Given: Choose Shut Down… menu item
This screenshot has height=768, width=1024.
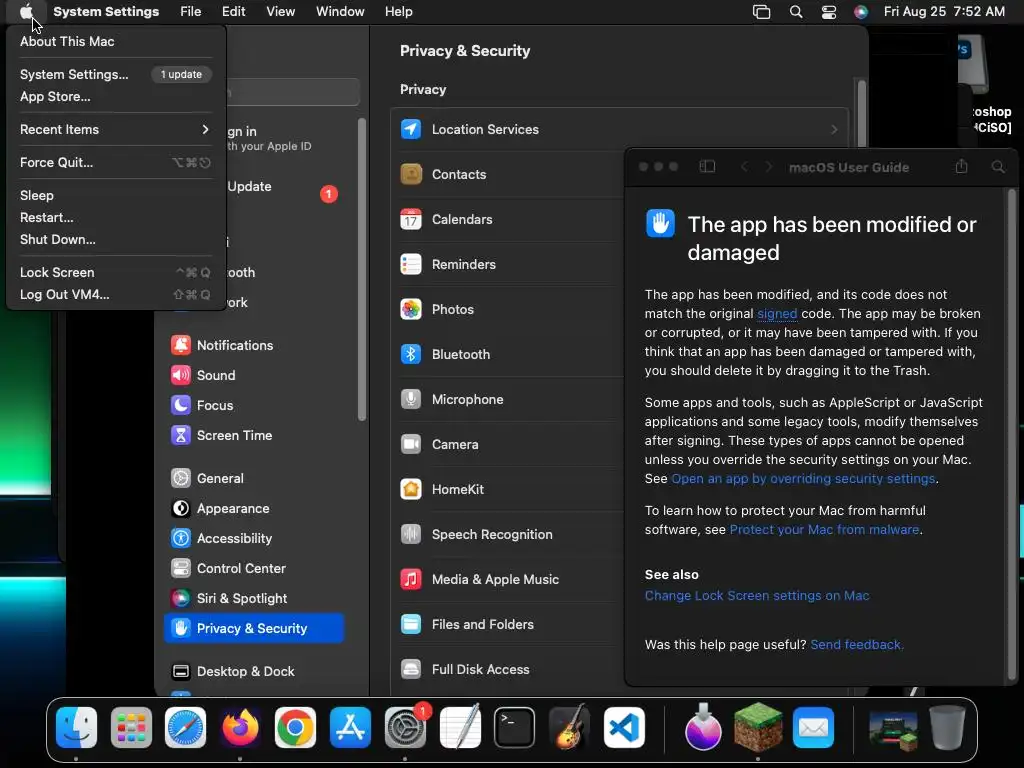Looking at the screenshot, I should (116, 240).
